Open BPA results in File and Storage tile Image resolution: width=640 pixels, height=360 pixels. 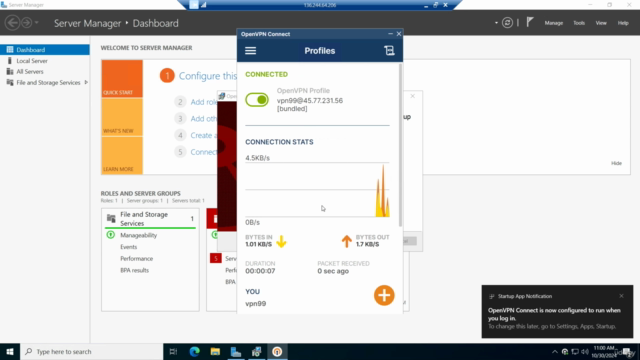[134, 270]
